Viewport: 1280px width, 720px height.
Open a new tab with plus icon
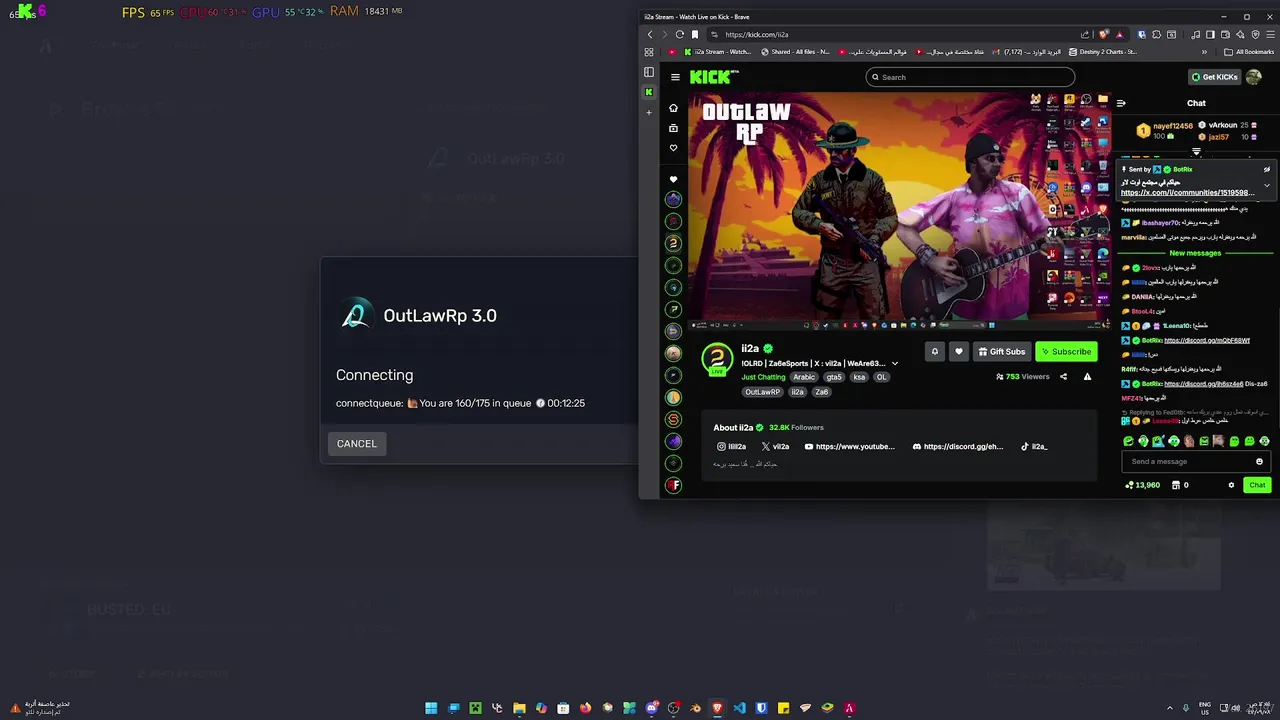click(649, 112)
